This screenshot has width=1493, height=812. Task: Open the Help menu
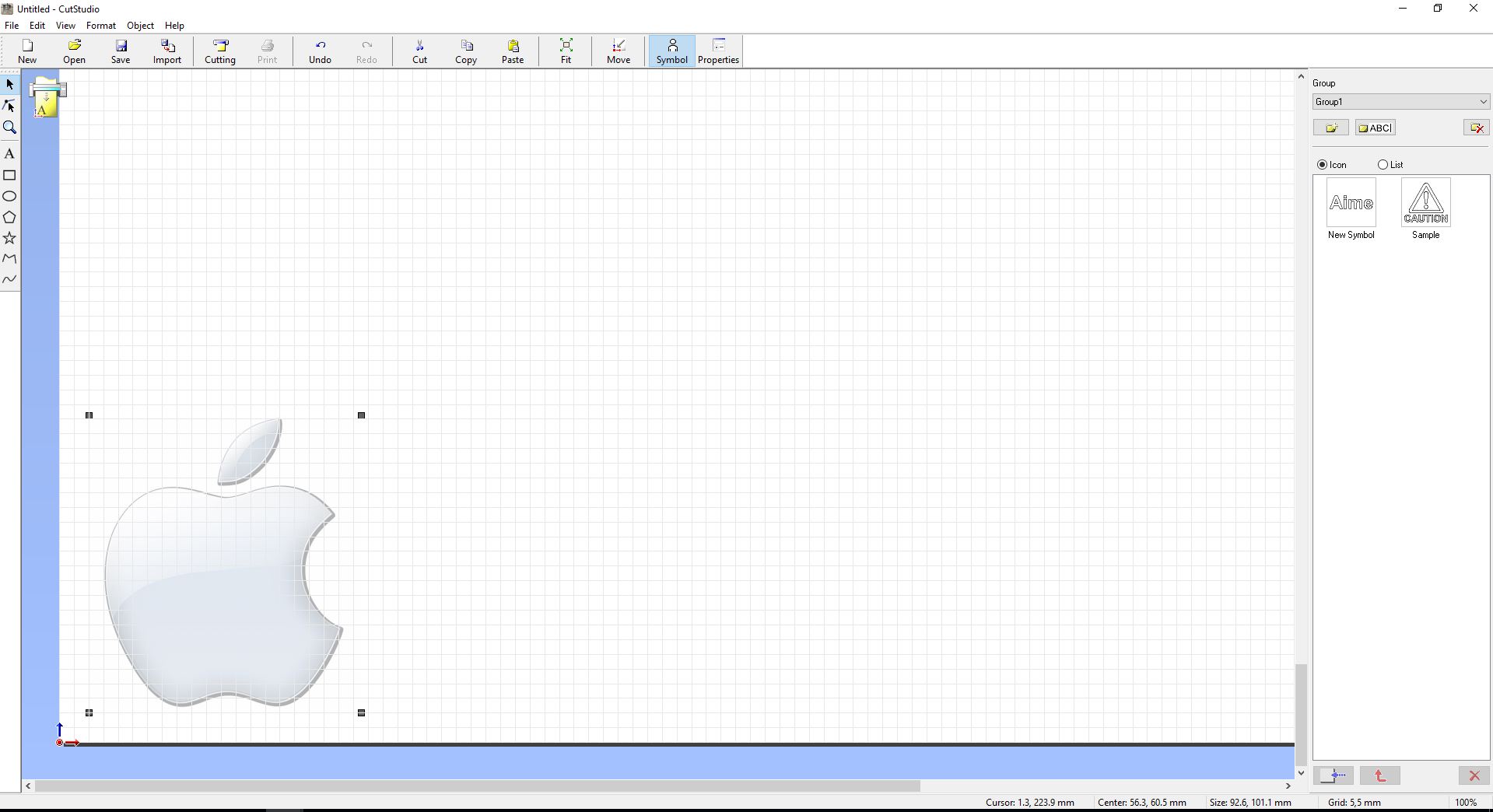click(175, 26)
